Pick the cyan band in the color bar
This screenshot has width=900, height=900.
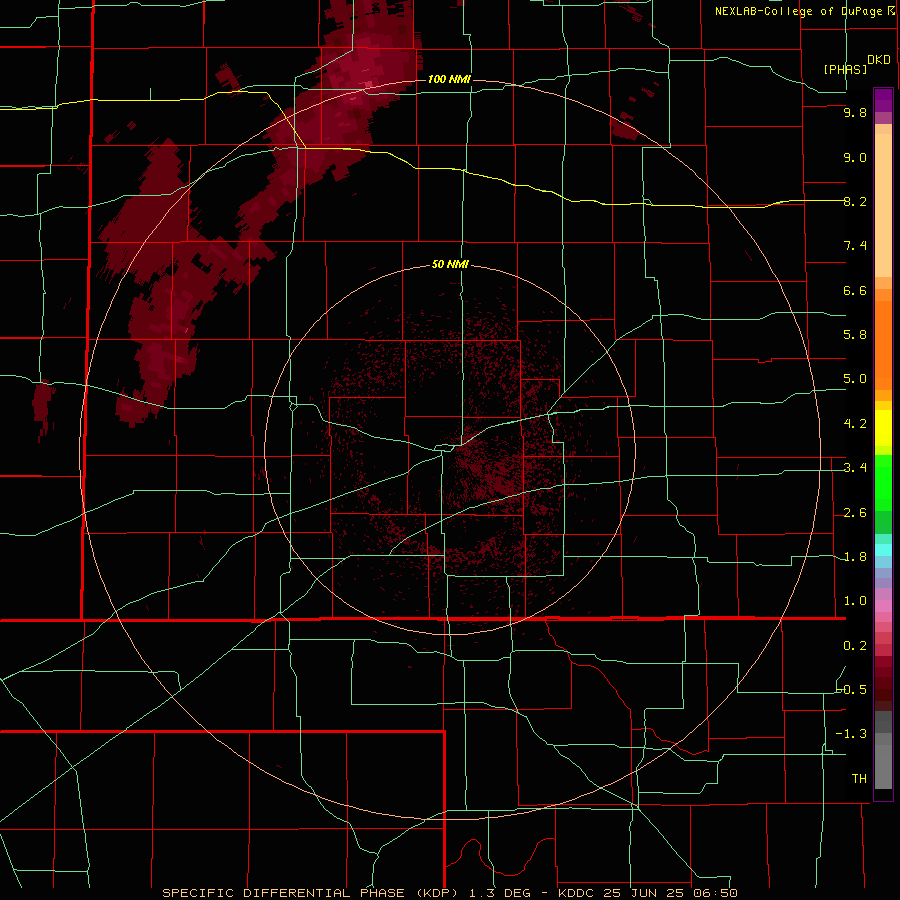coord(883,549)
